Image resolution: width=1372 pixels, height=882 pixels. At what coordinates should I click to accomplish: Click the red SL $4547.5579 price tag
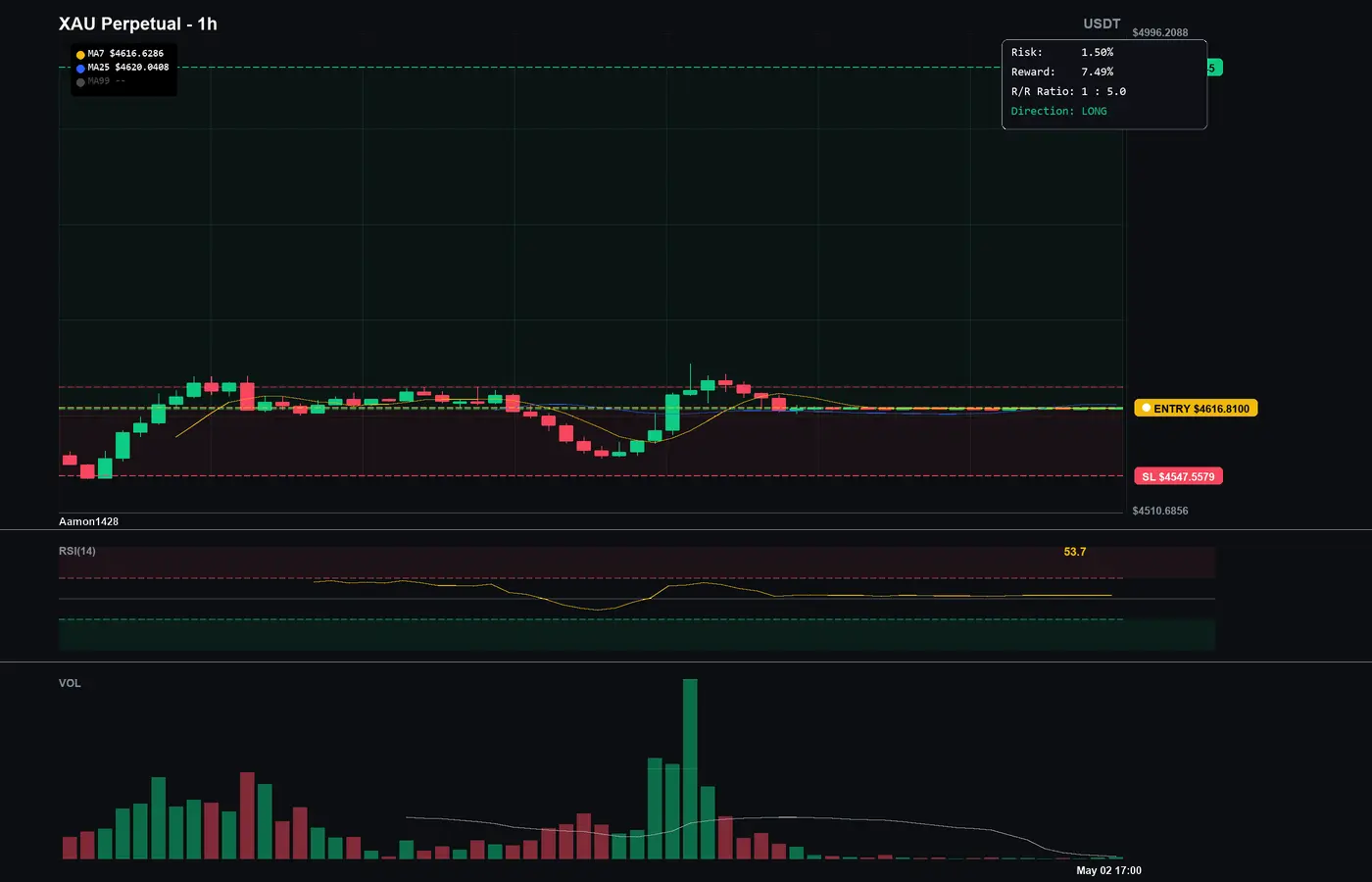point(1178,477)
